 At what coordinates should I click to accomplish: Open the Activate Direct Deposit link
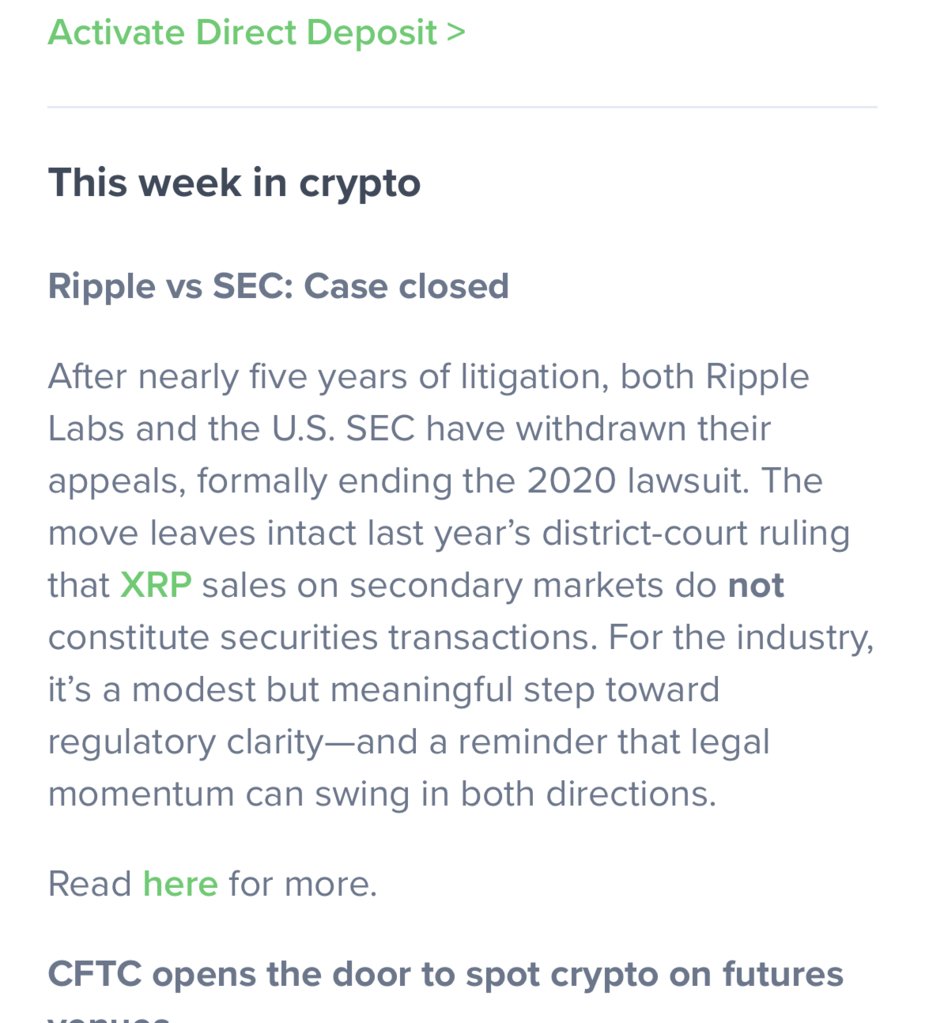coord(256,33)
